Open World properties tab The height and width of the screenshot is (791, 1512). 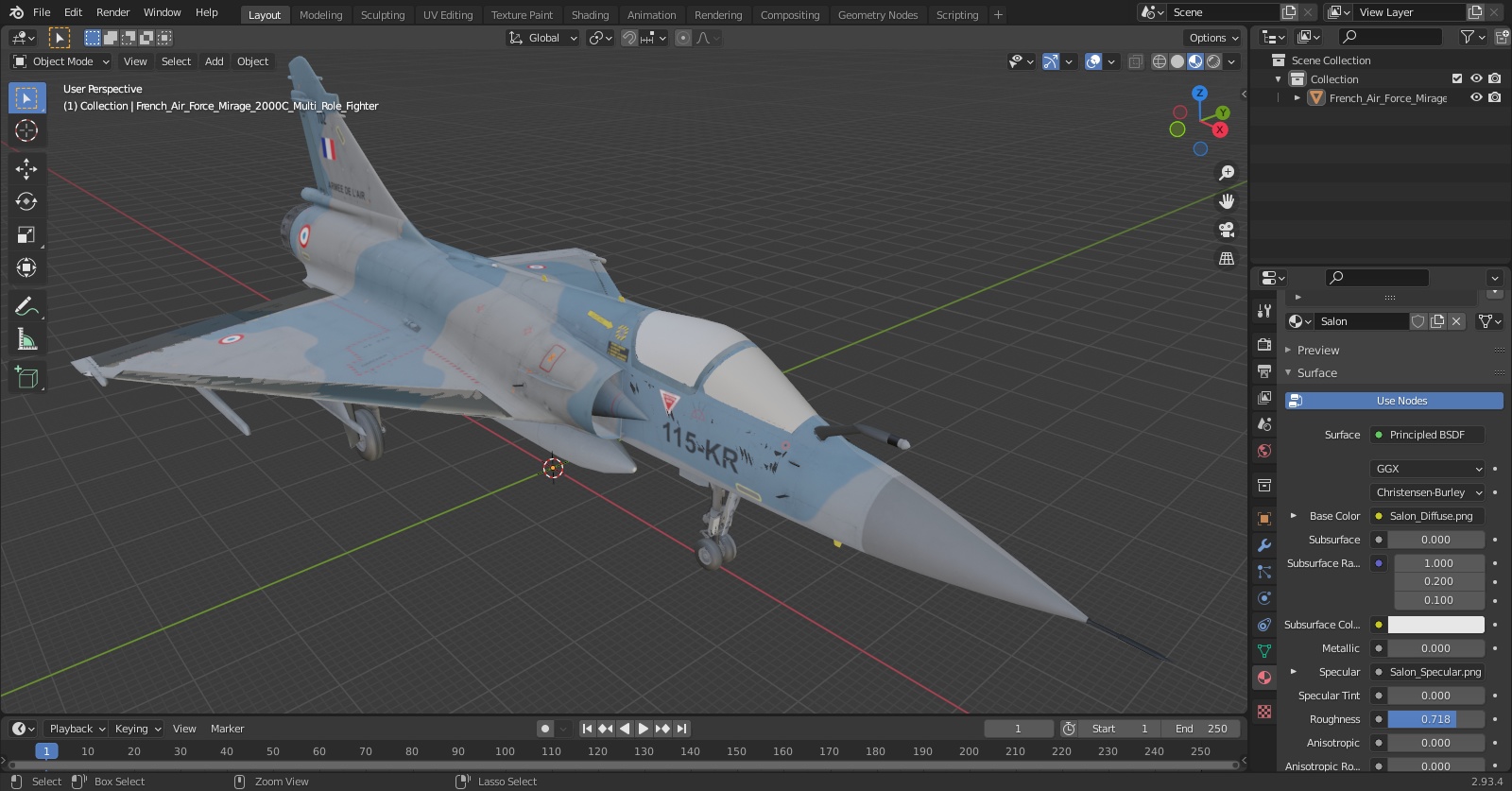1264,451
